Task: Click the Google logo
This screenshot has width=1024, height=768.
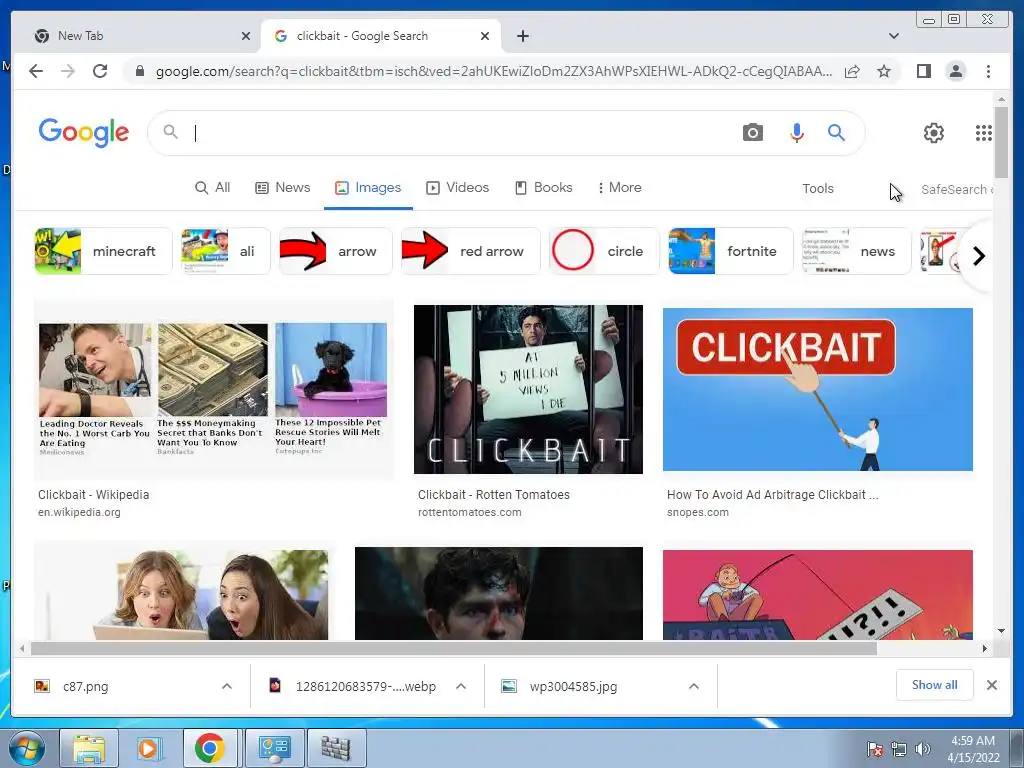Action: (x=84, y=133)
